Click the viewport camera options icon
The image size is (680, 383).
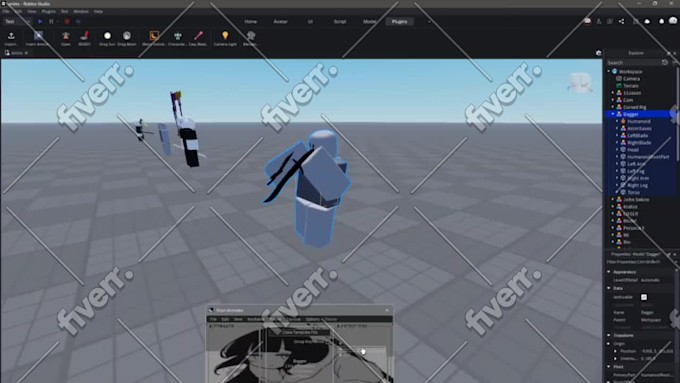(598, 53)
